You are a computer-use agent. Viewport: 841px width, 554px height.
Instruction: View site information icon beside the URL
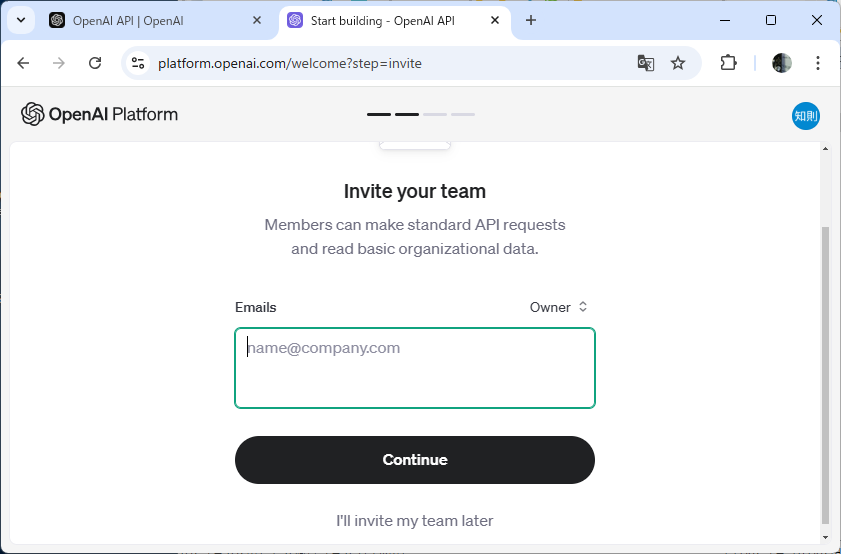pyautogui.click(x=138, y=63)
